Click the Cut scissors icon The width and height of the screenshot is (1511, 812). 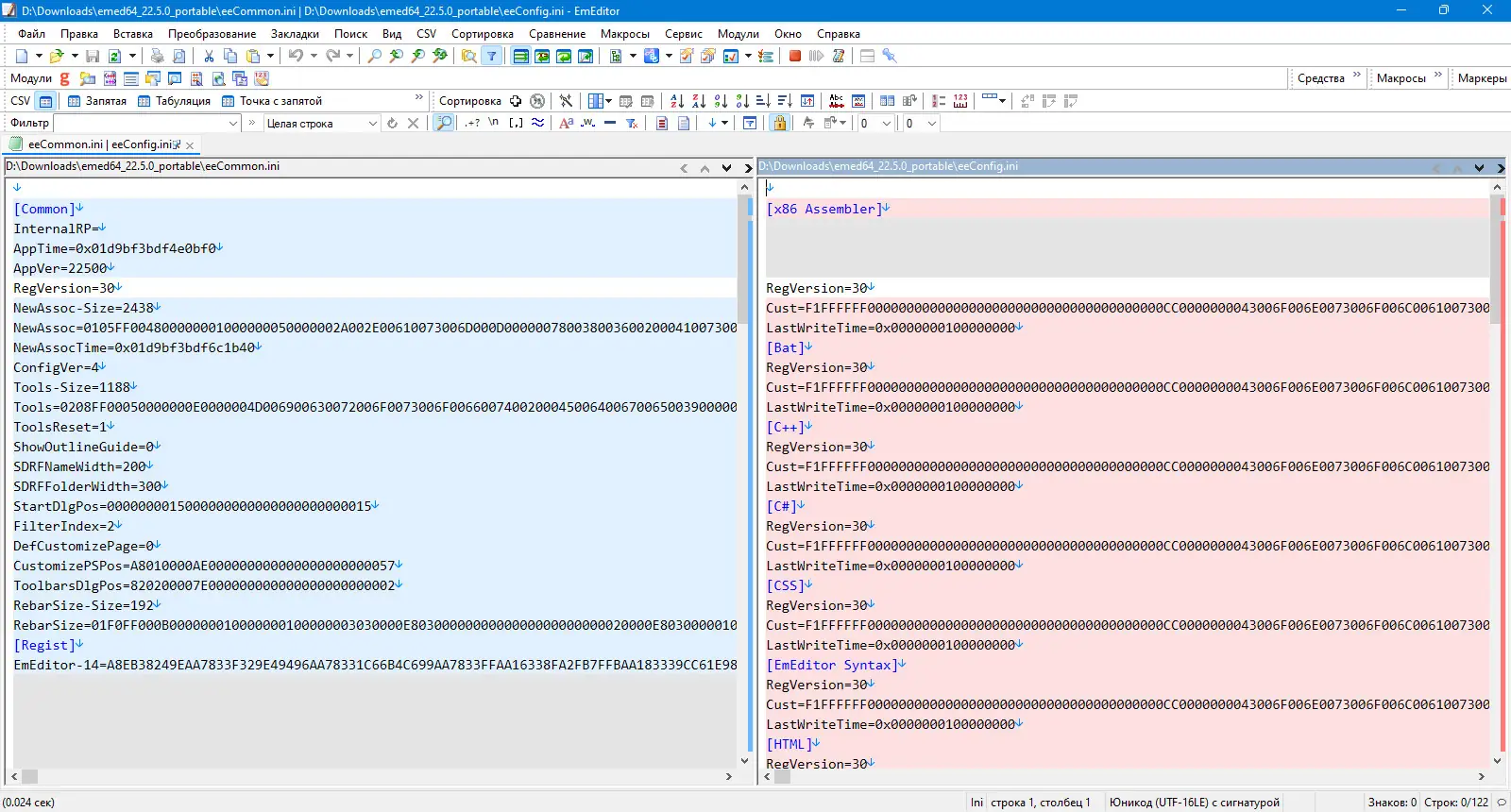click(209, 56)
